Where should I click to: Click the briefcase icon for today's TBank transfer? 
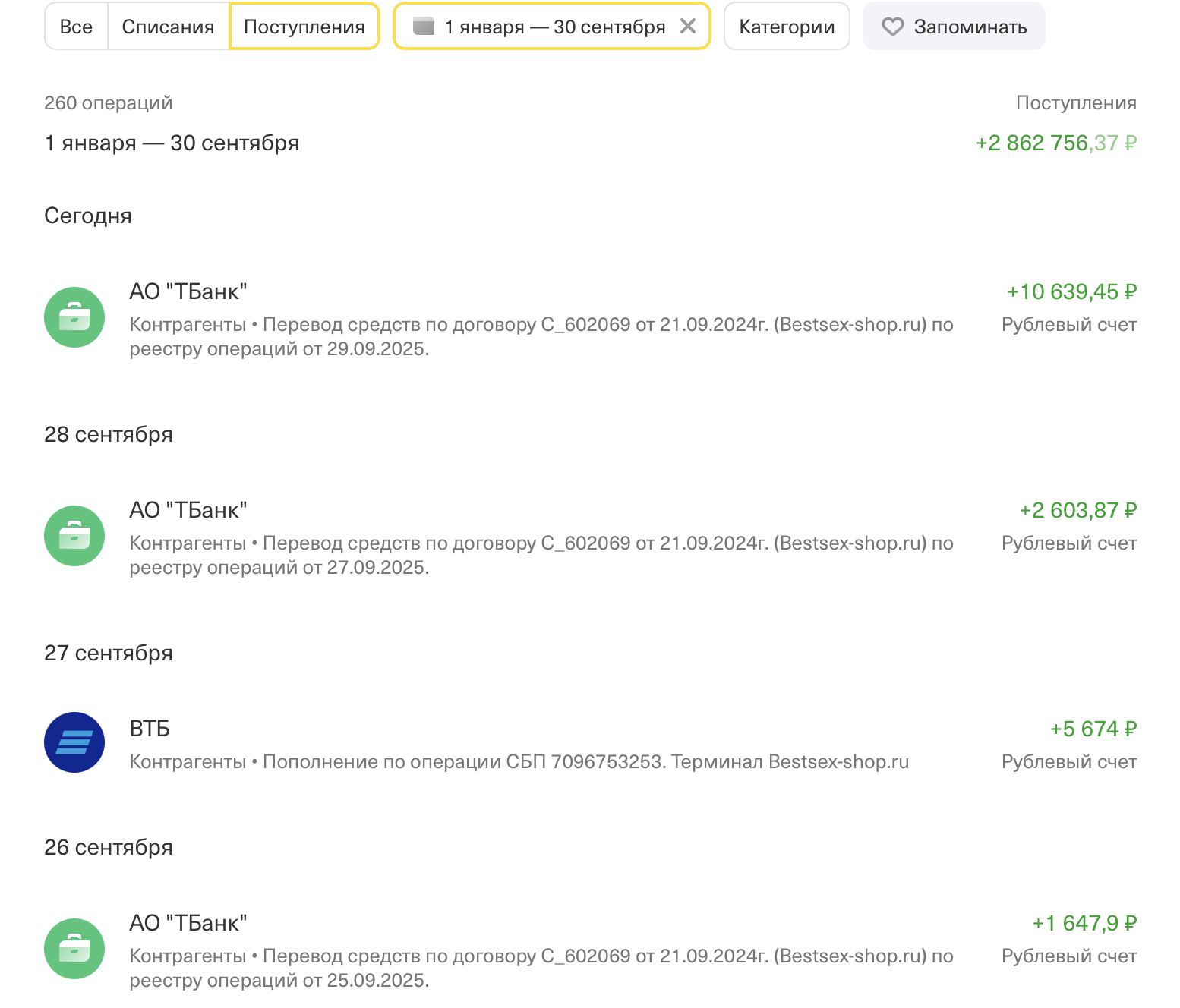[74, 317]
